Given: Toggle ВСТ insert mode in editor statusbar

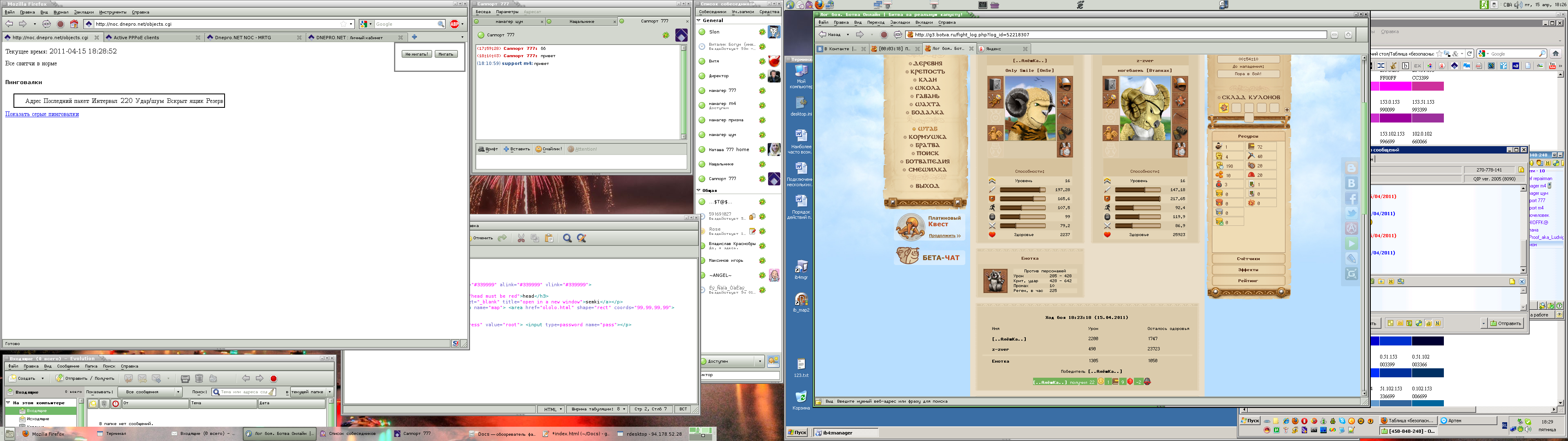Looking at the screenshot, I should [x=683, y=409].
